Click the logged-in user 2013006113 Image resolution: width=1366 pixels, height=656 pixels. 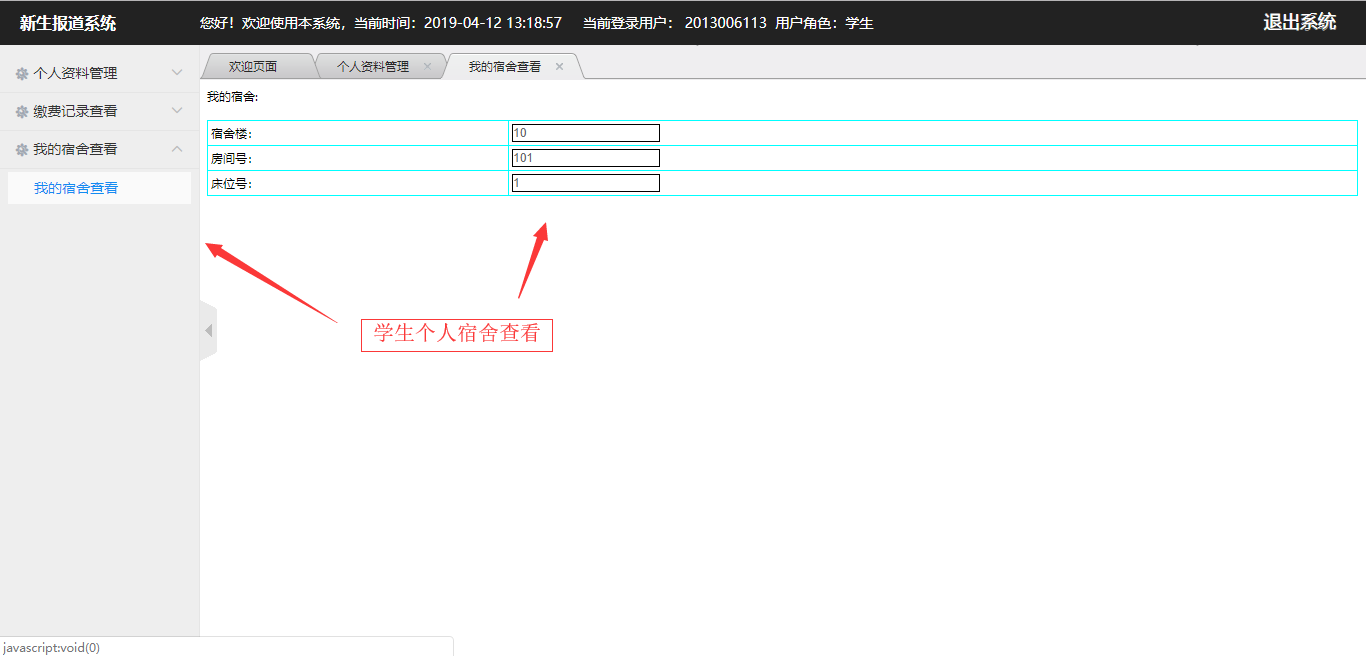(x=726, y=23)
